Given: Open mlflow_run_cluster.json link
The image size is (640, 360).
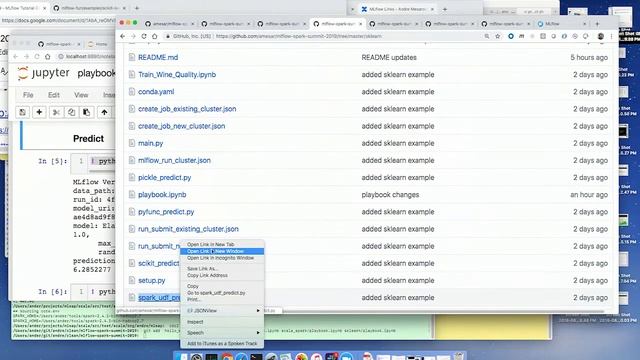Looking at the screenshot, I should click(174, 160).
